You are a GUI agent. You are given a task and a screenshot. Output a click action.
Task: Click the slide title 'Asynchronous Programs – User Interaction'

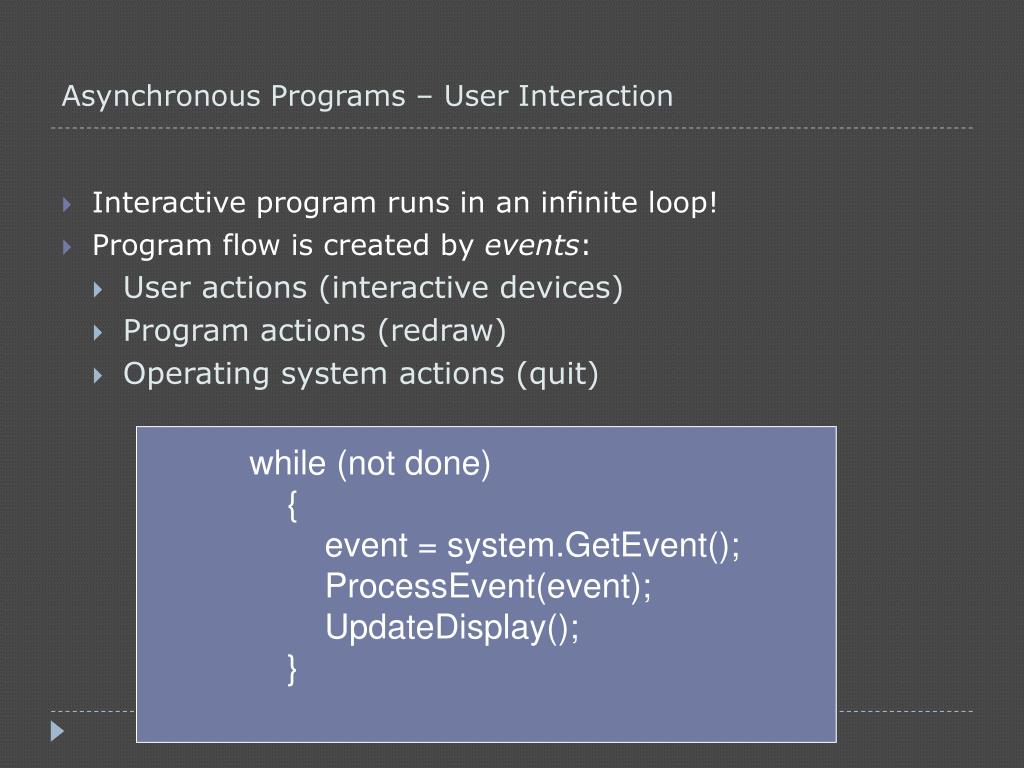[x=367, y=97]
